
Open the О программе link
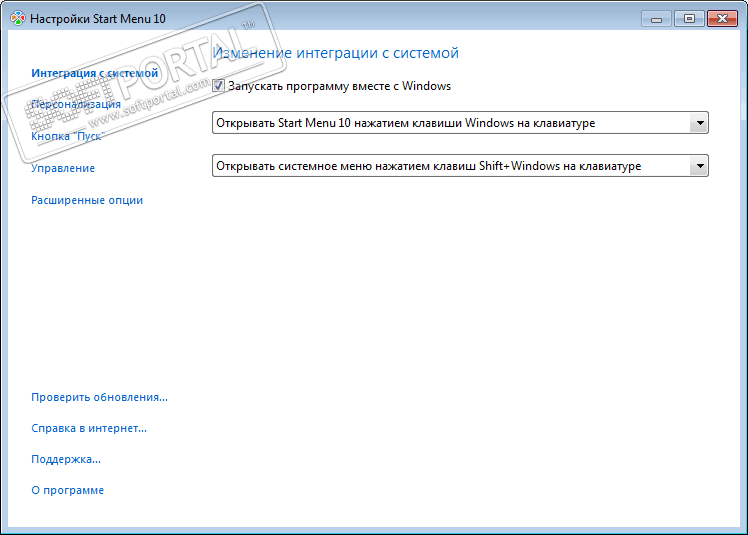tap(67, 490)
